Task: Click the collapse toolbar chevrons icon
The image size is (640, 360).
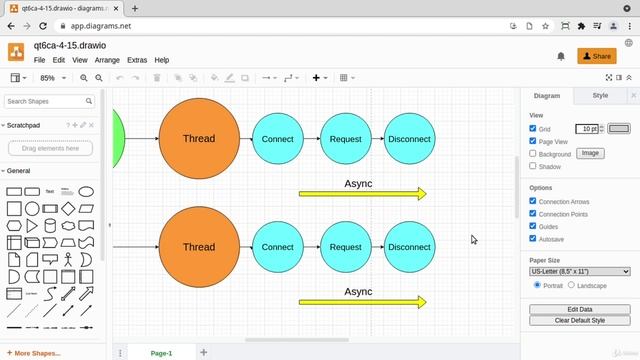Action: pos(629,78)
